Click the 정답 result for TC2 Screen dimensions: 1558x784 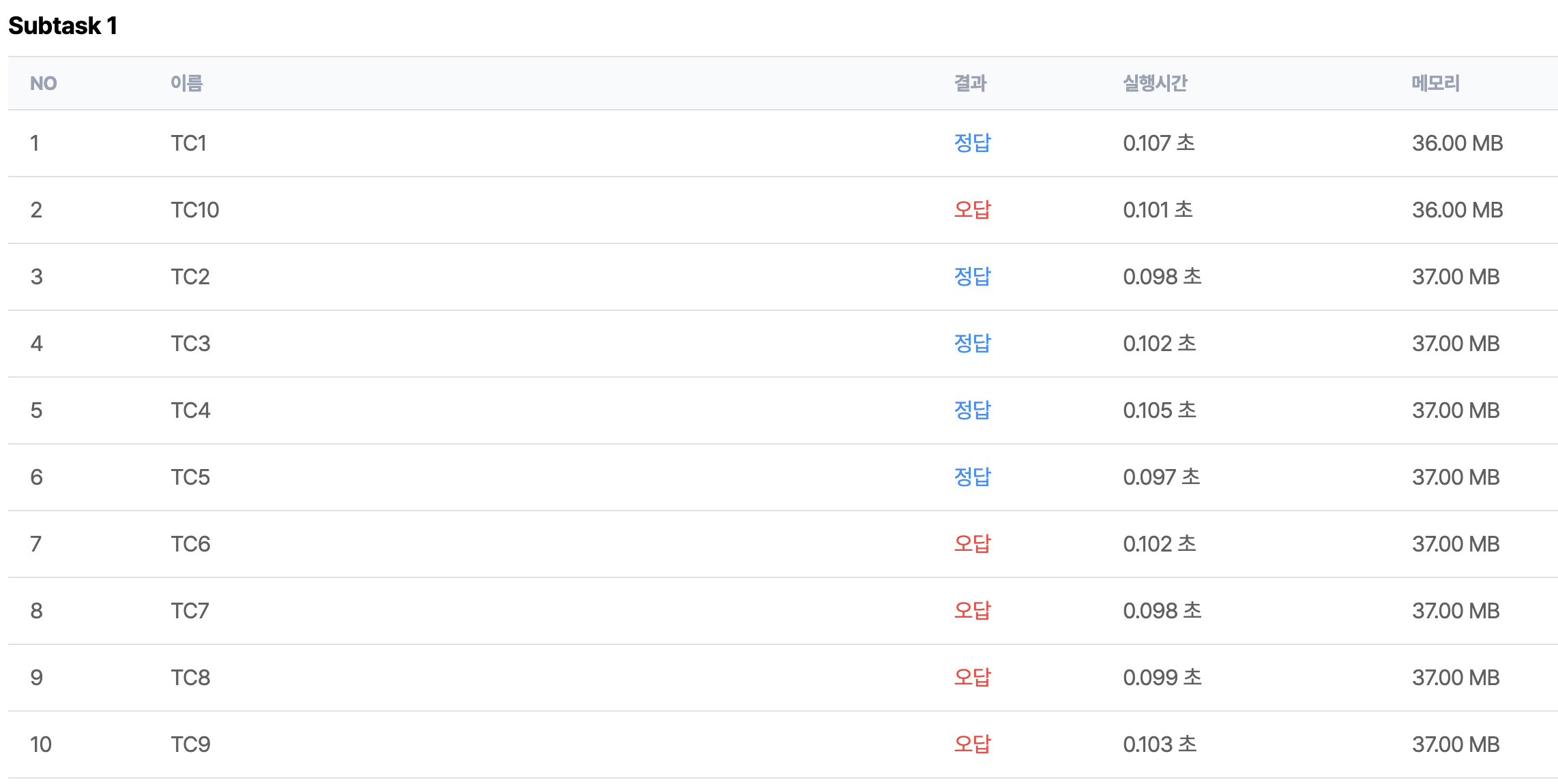click(972, 277)
